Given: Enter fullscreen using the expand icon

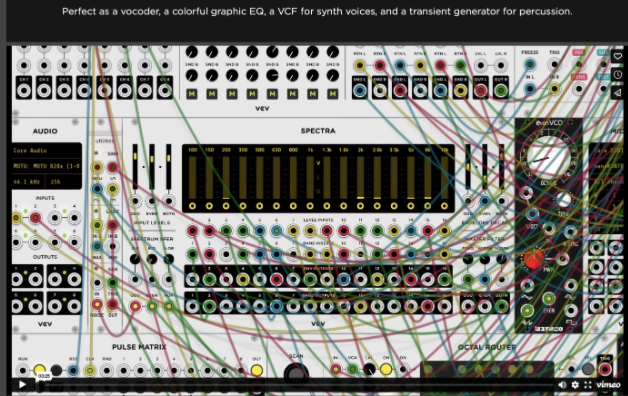Looking at the screenshot, I should [x=588, y=385].
